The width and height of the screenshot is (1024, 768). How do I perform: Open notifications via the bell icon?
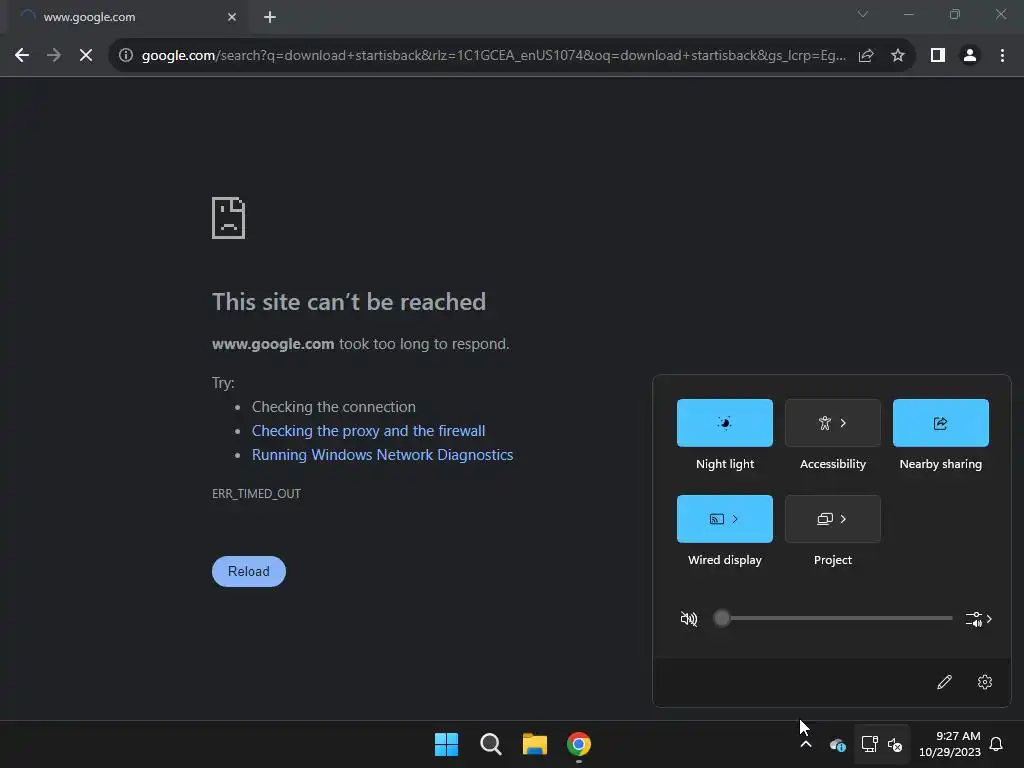996,744
